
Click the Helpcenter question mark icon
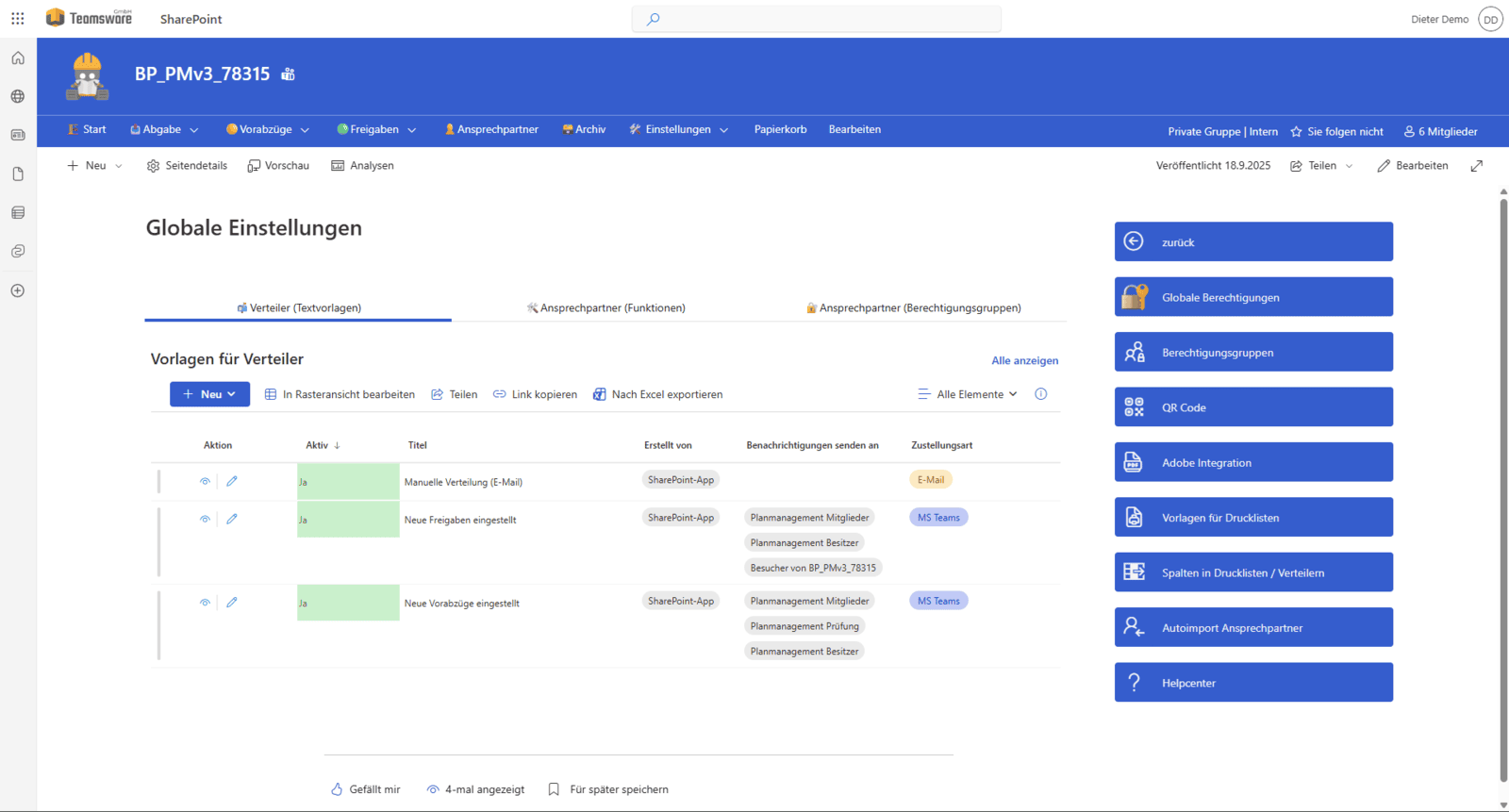click(1134, 683)
